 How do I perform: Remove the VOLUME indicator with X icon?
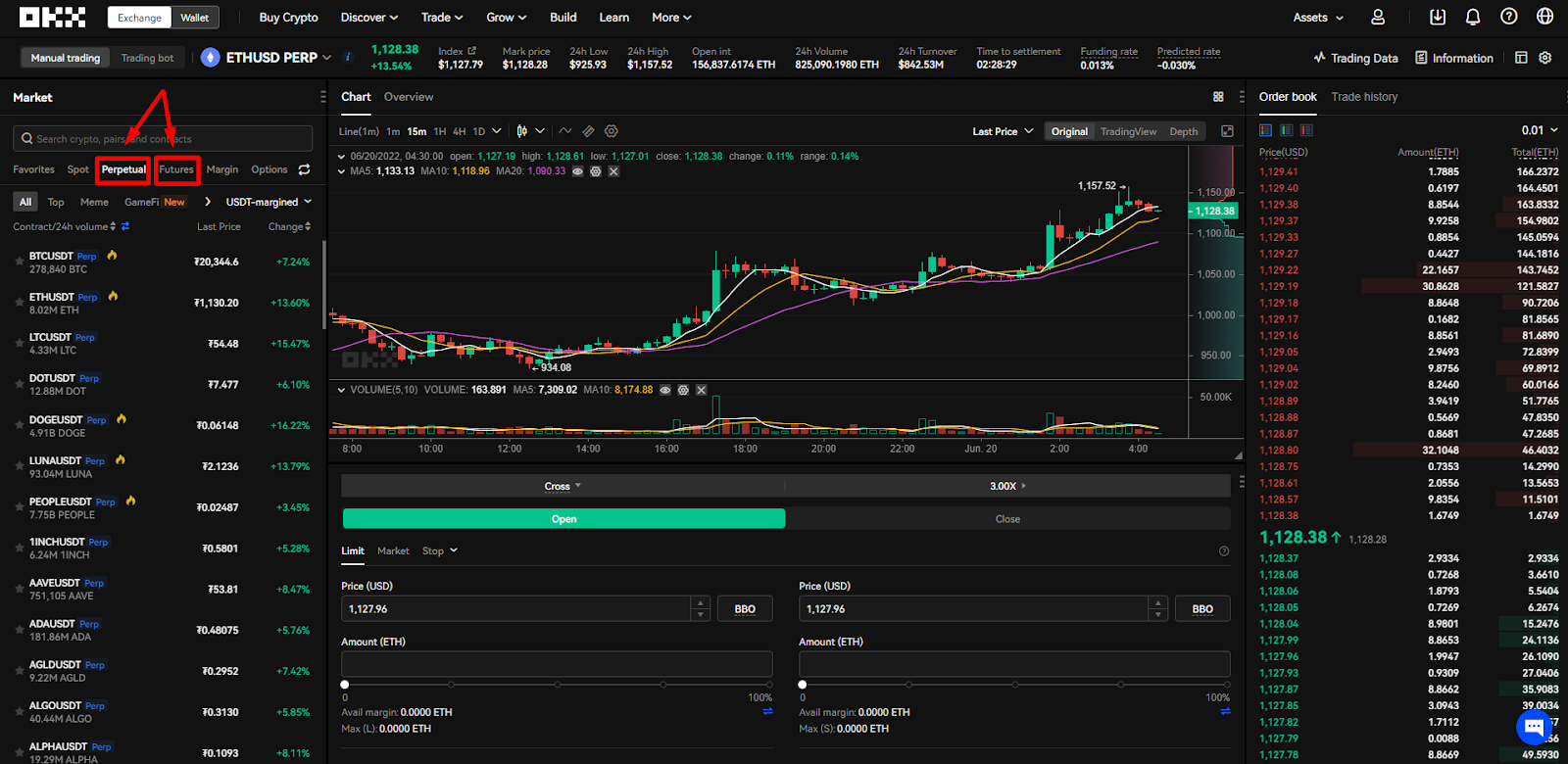[x=701, y=390]
